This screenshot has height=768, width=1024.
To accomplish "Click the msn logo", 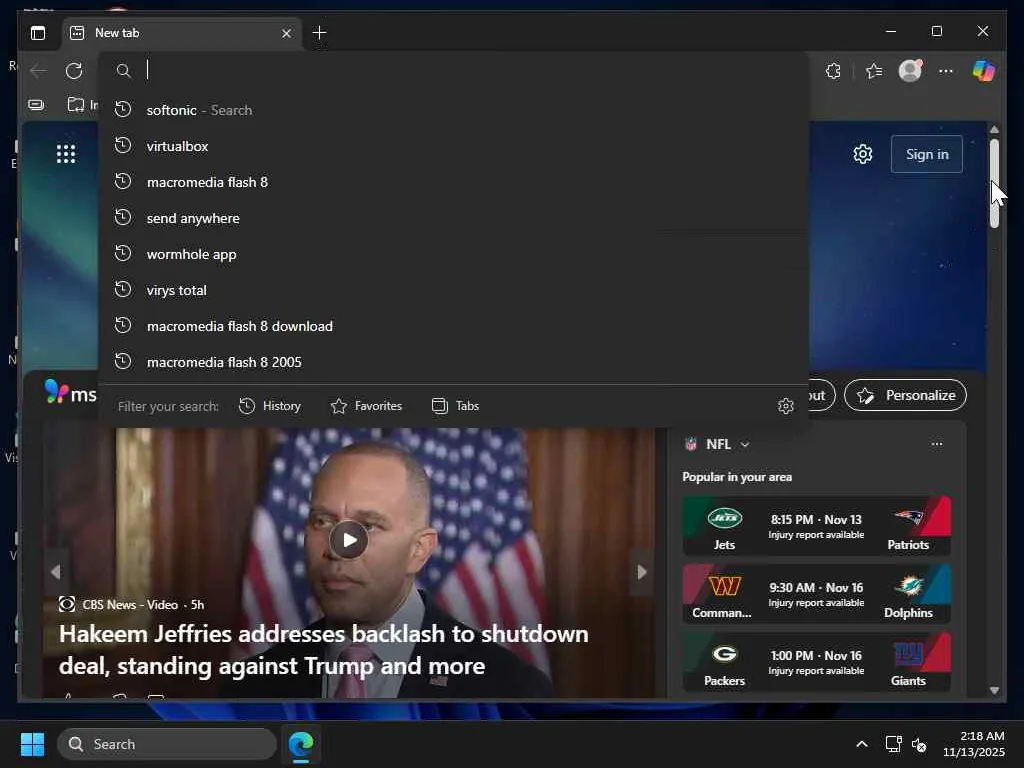I will (x=71, y=392).
